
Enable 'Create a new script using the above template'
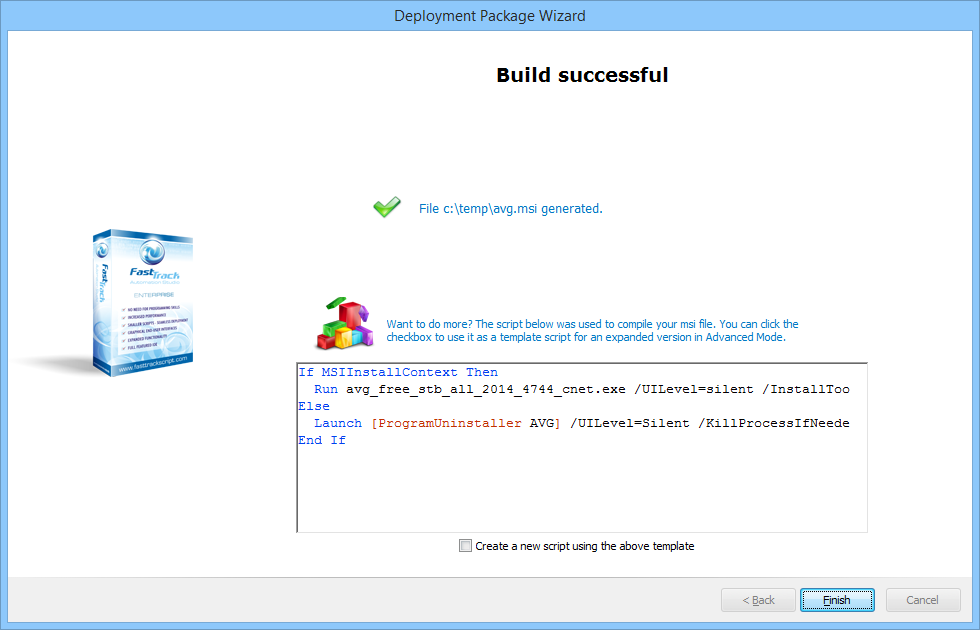[x=466, y=546]
